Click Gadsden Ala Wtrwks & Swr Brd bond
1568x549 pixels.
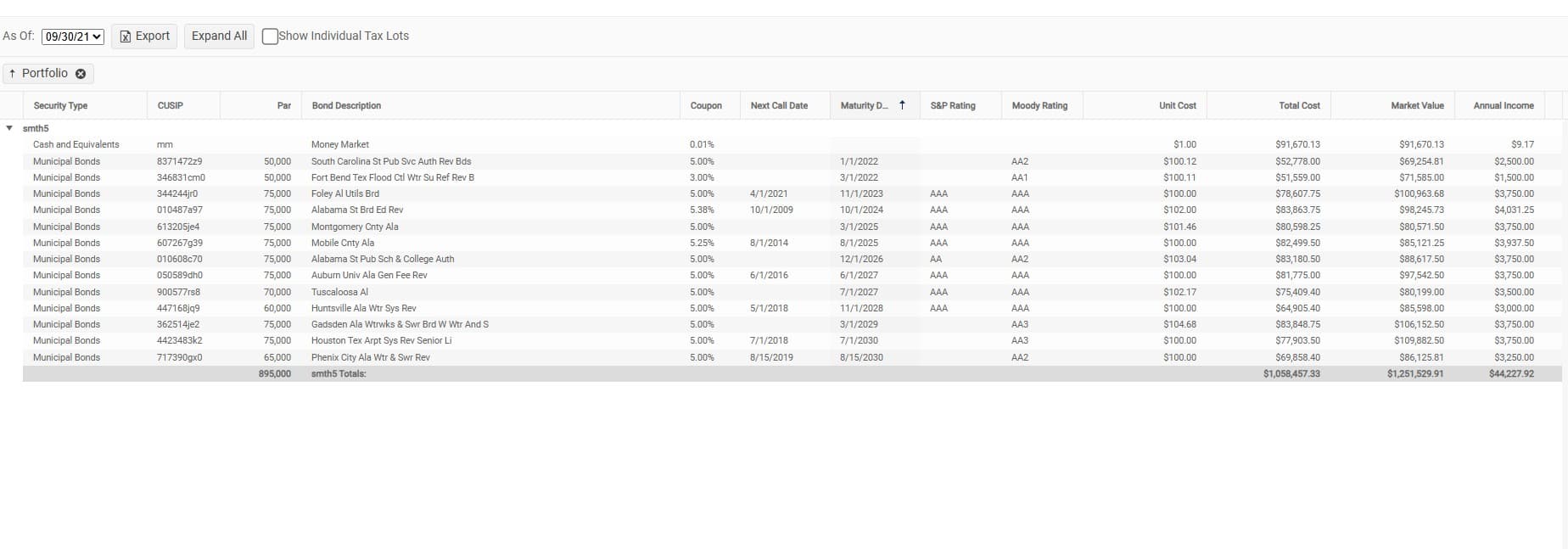click(400, 324)
